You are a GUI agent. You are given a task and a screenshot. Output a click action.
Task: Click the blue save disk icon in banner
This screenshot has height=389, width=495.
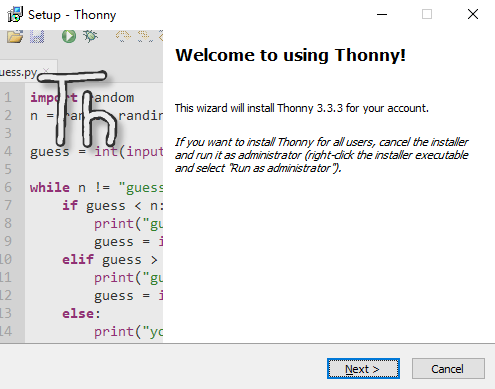[x=37, y=36]
